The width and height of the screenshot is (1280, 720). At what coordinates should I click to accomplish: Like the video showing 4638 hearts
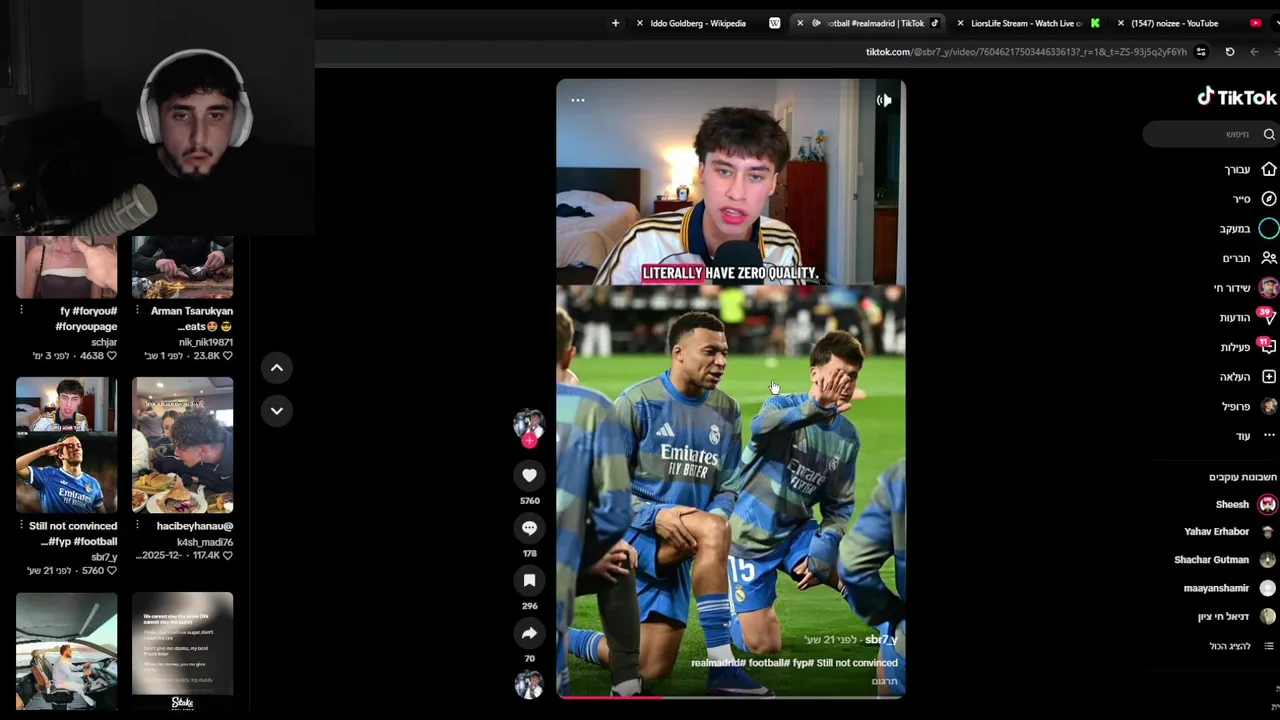point(111,356)
